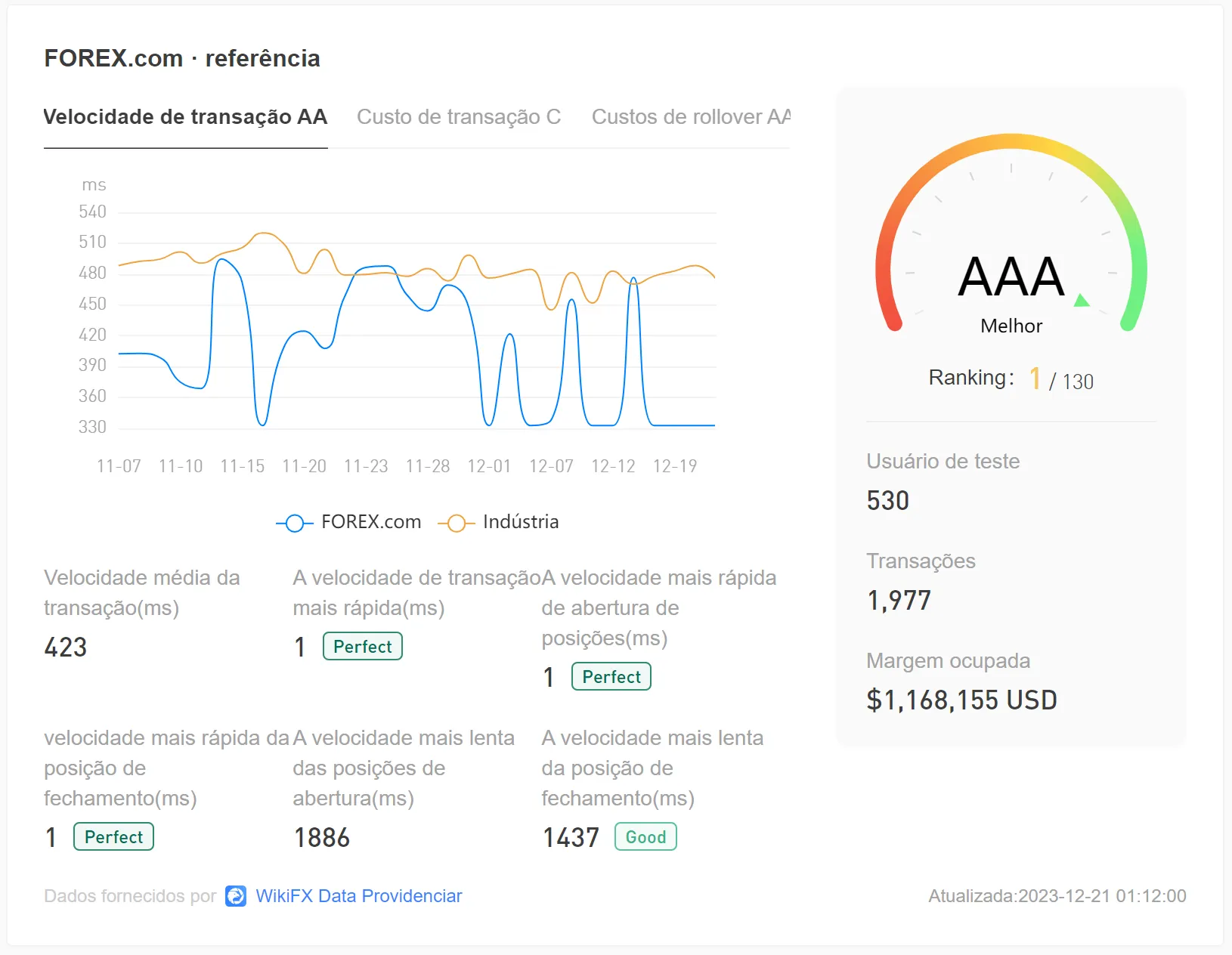Click the FOREX.com · referência heading
Viewport: 1232px width, 955px height.
pyautogui.click(x=182, y=58)
